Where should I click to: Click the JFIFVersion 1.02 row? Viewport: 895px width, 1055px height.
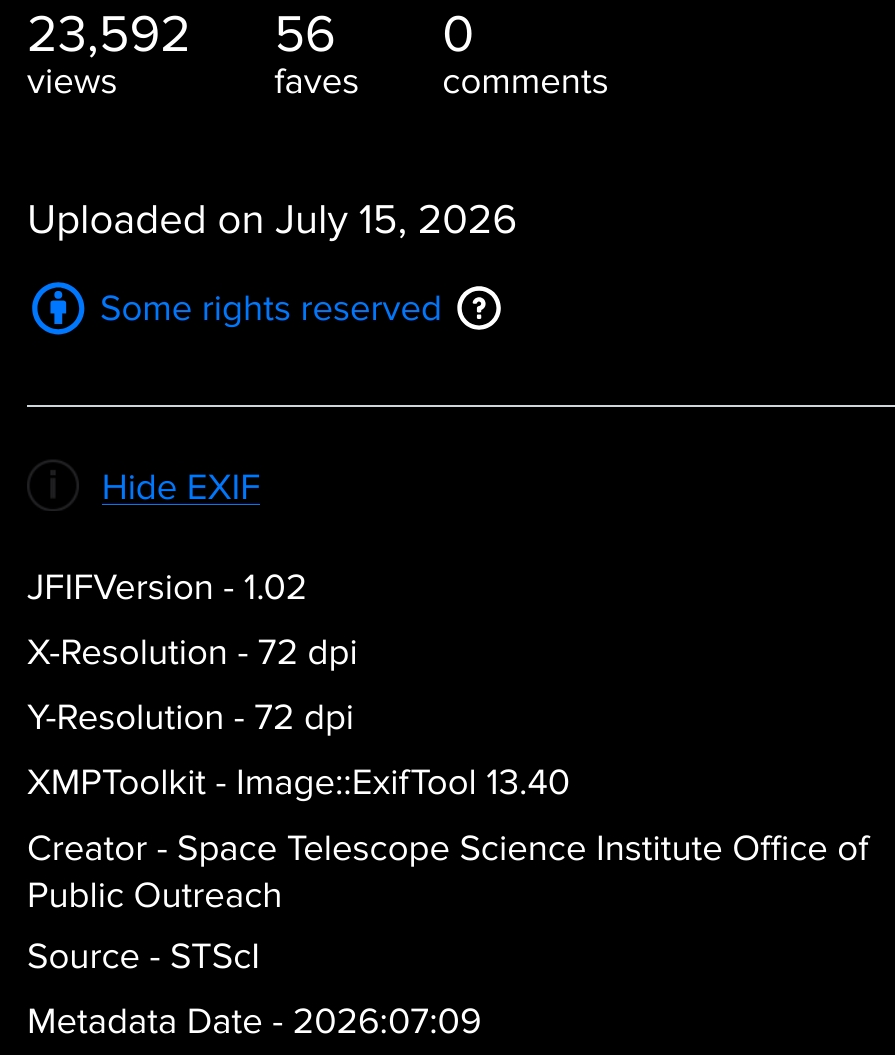point(167,587)
